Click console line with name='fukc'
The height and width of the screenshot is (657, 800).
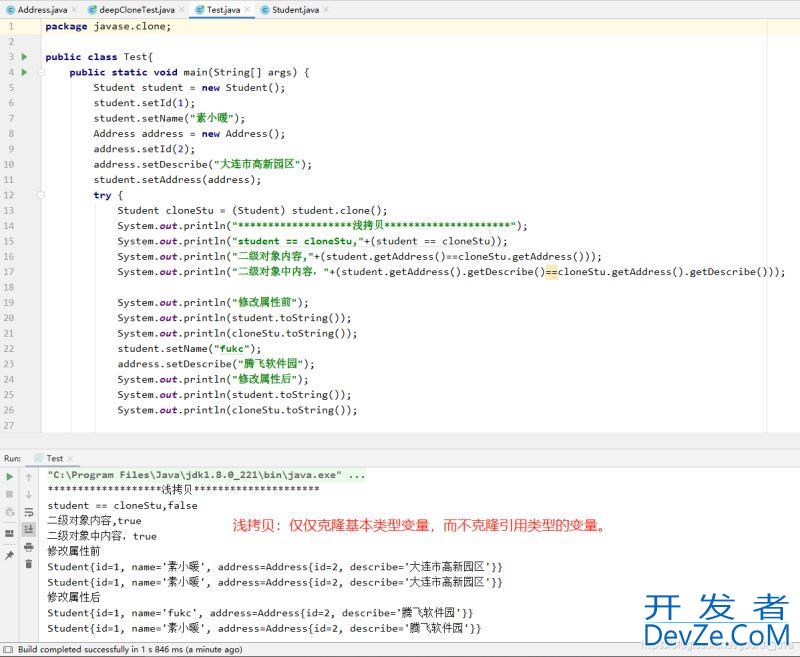(260, 613)
